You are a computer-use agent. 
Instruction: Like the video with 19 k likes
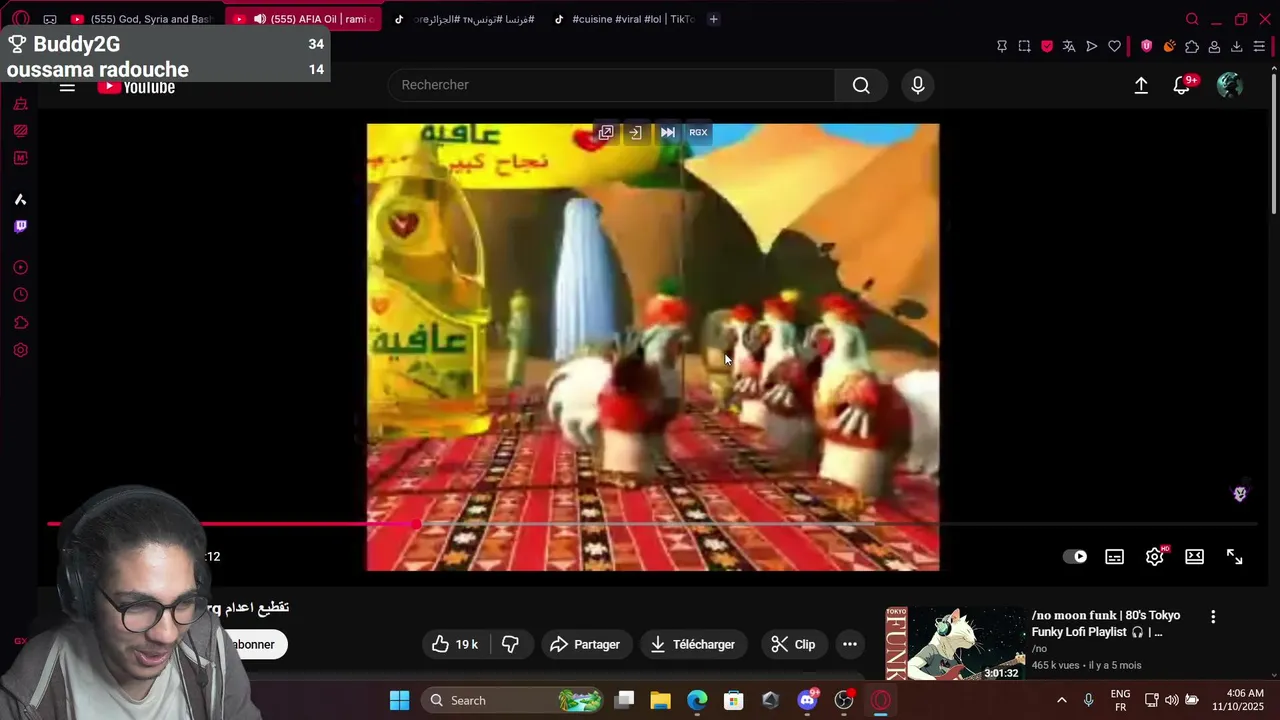coord(455,644)
